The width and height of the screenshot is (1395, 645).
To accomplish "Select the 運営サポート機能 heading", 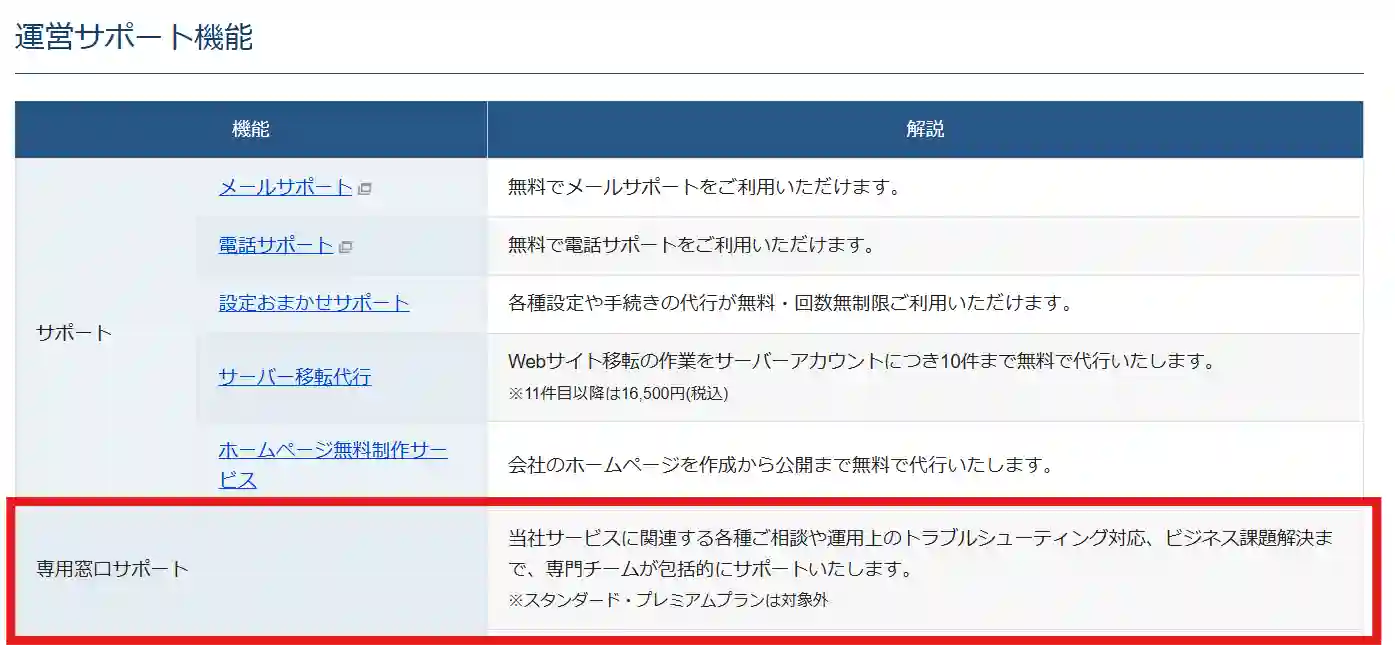I will 134,37.
